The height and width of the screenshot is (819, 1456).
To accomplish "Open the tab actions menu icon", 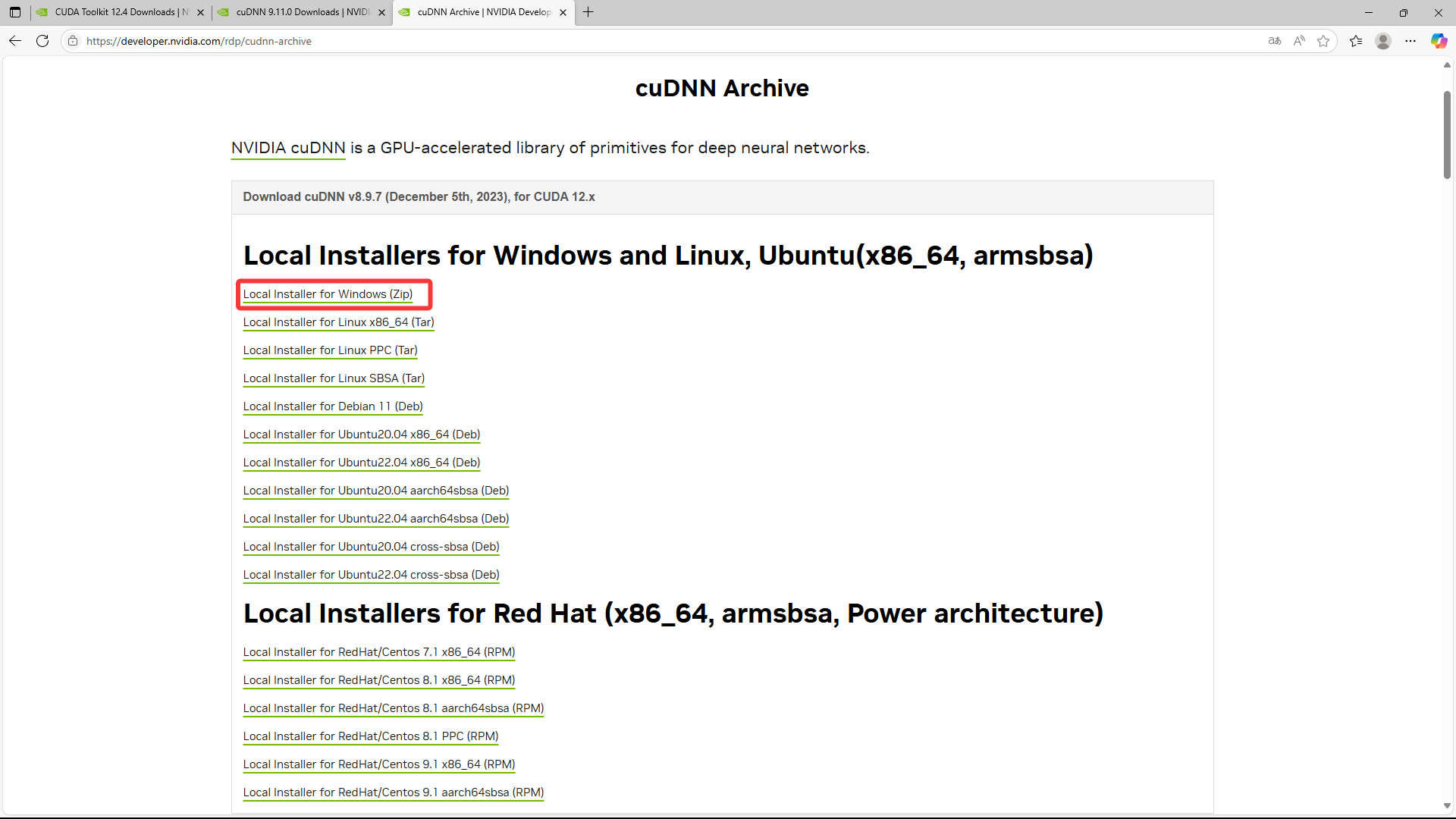I will pos(15,12).
